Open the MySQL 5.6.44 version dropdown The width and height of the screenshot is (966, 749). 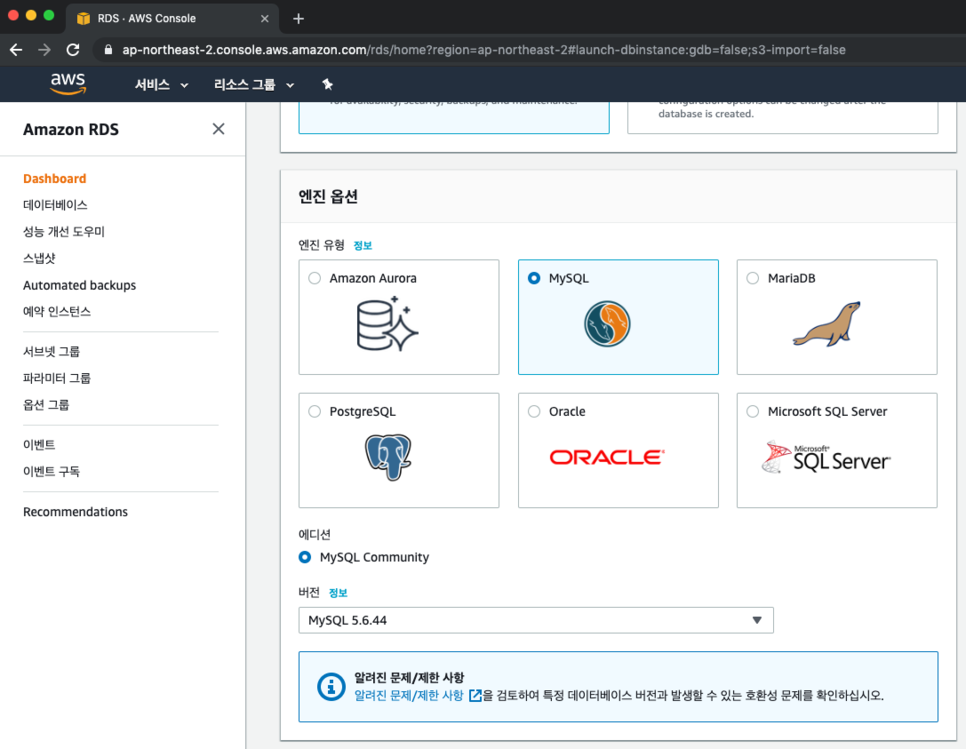536,620
